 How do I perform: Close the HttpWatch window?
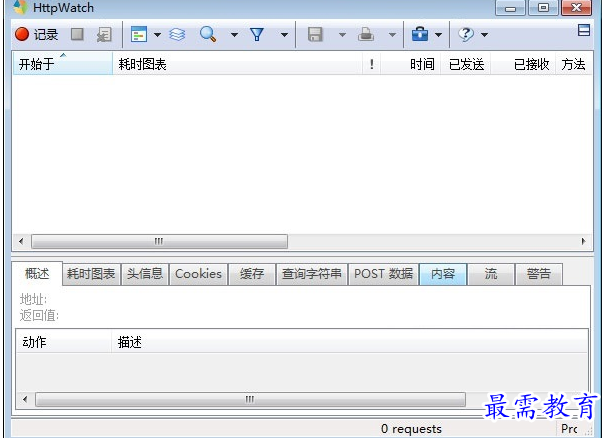point(576,8)
